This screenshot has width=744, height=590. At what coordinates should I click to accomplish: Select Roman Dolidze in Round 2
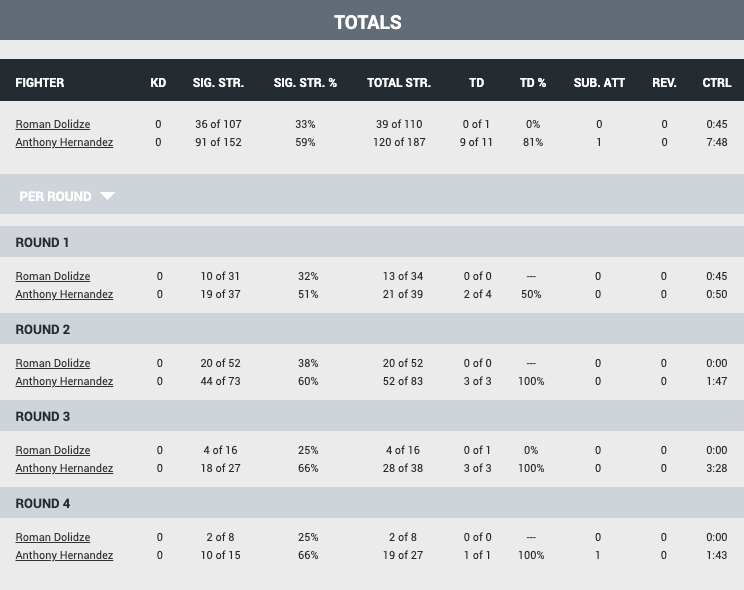click(x=53, y=363)
